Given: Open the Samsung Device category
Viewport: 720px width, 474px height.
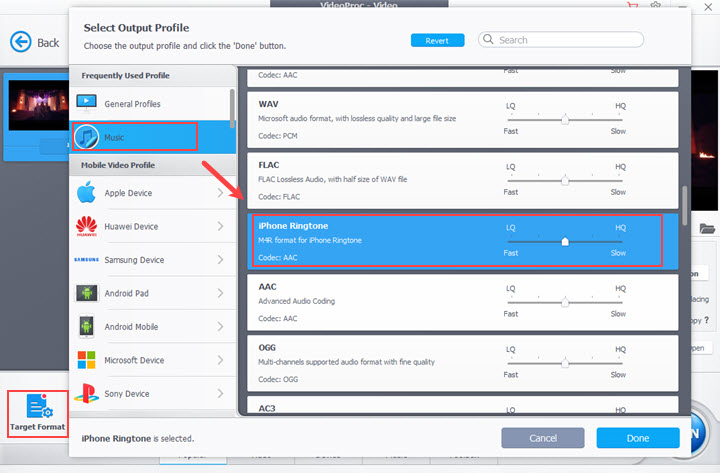Looking at the screenshot, I should click(x=152, y=260).
